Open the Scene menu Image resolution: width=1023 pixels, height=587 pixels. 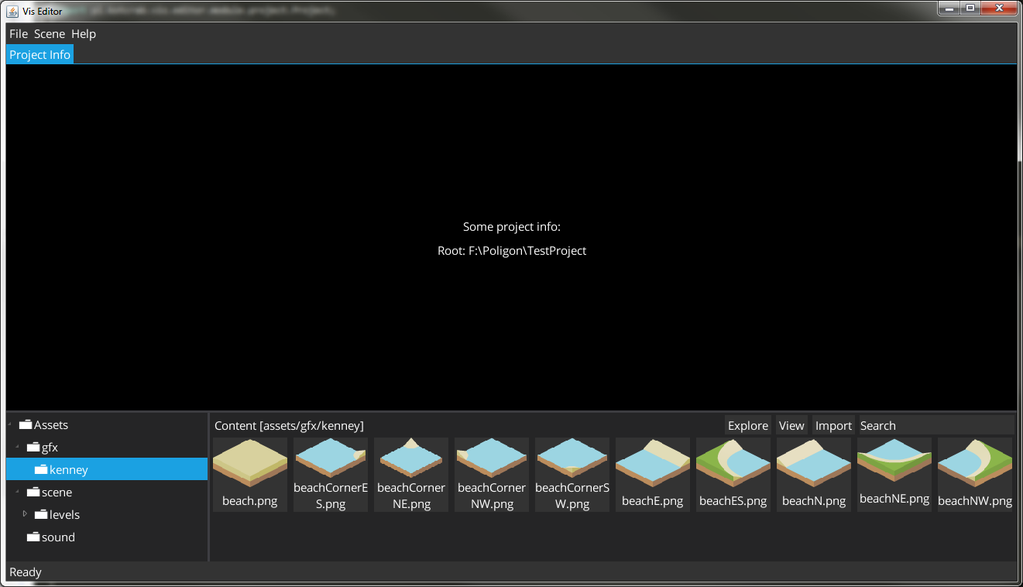pos(49,34)
